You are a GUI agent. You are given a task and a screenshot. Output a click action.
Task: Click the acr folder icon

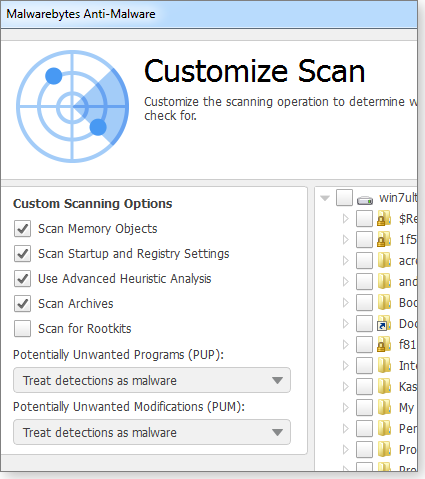[x=384, y=261]
